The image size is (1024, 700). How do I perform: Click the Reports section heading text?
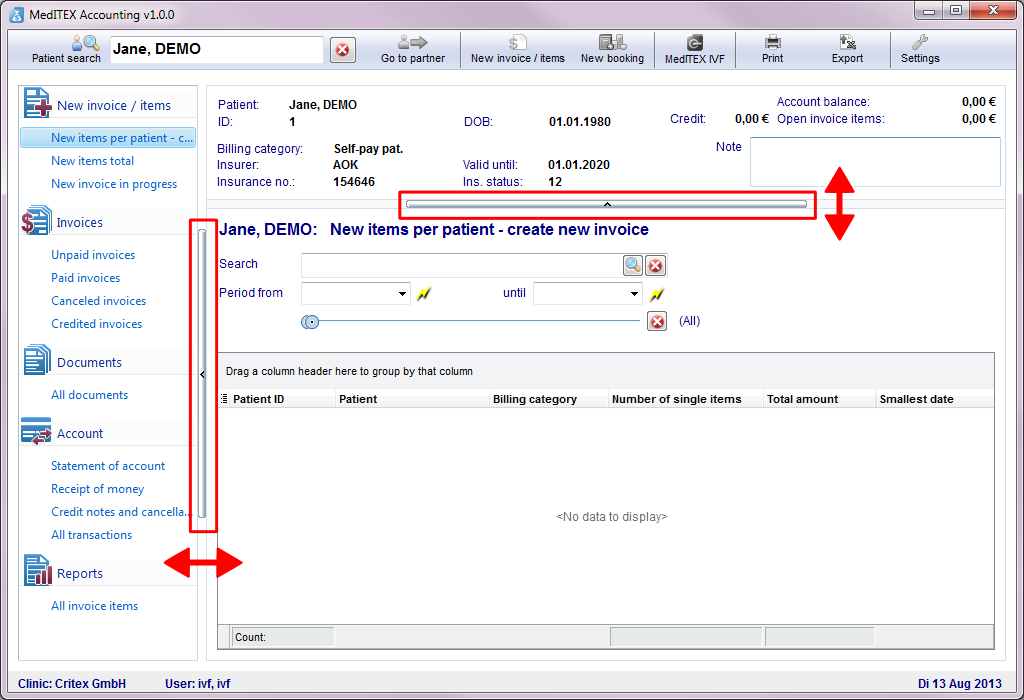click(x=80, y=573)
